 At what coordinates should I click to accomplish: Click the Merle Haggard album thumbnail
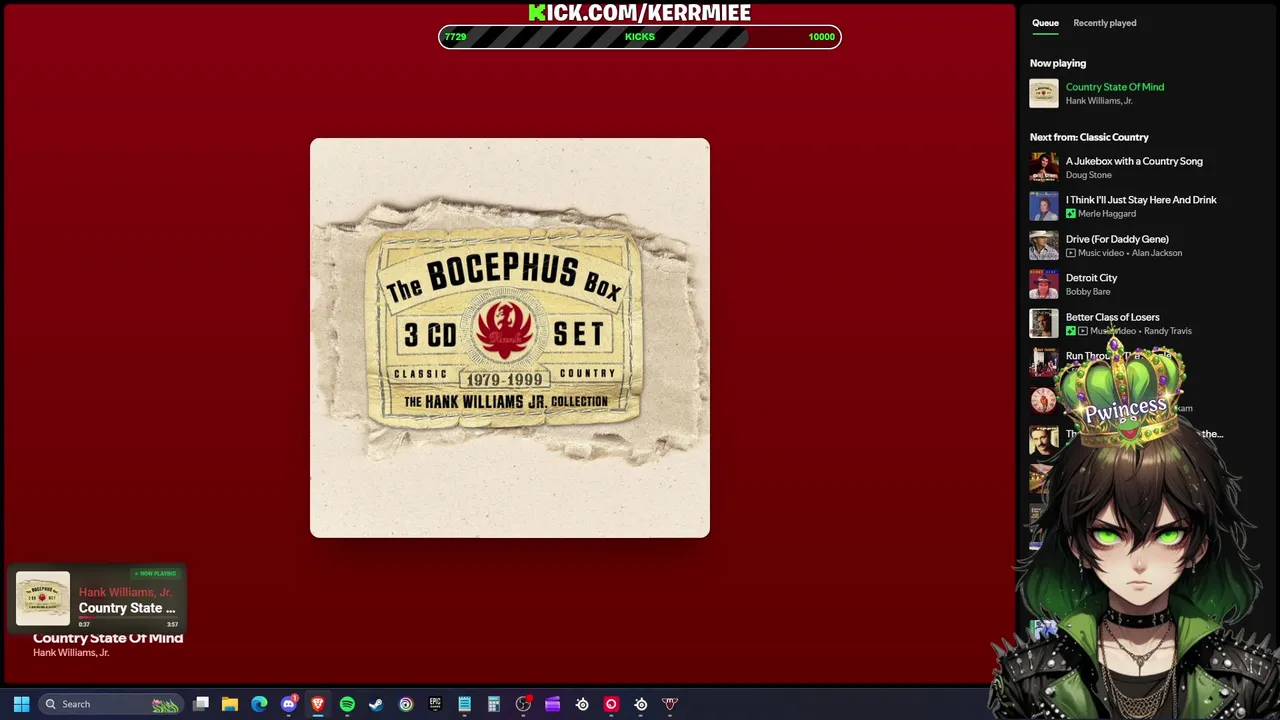click(x=1044, y=206)
